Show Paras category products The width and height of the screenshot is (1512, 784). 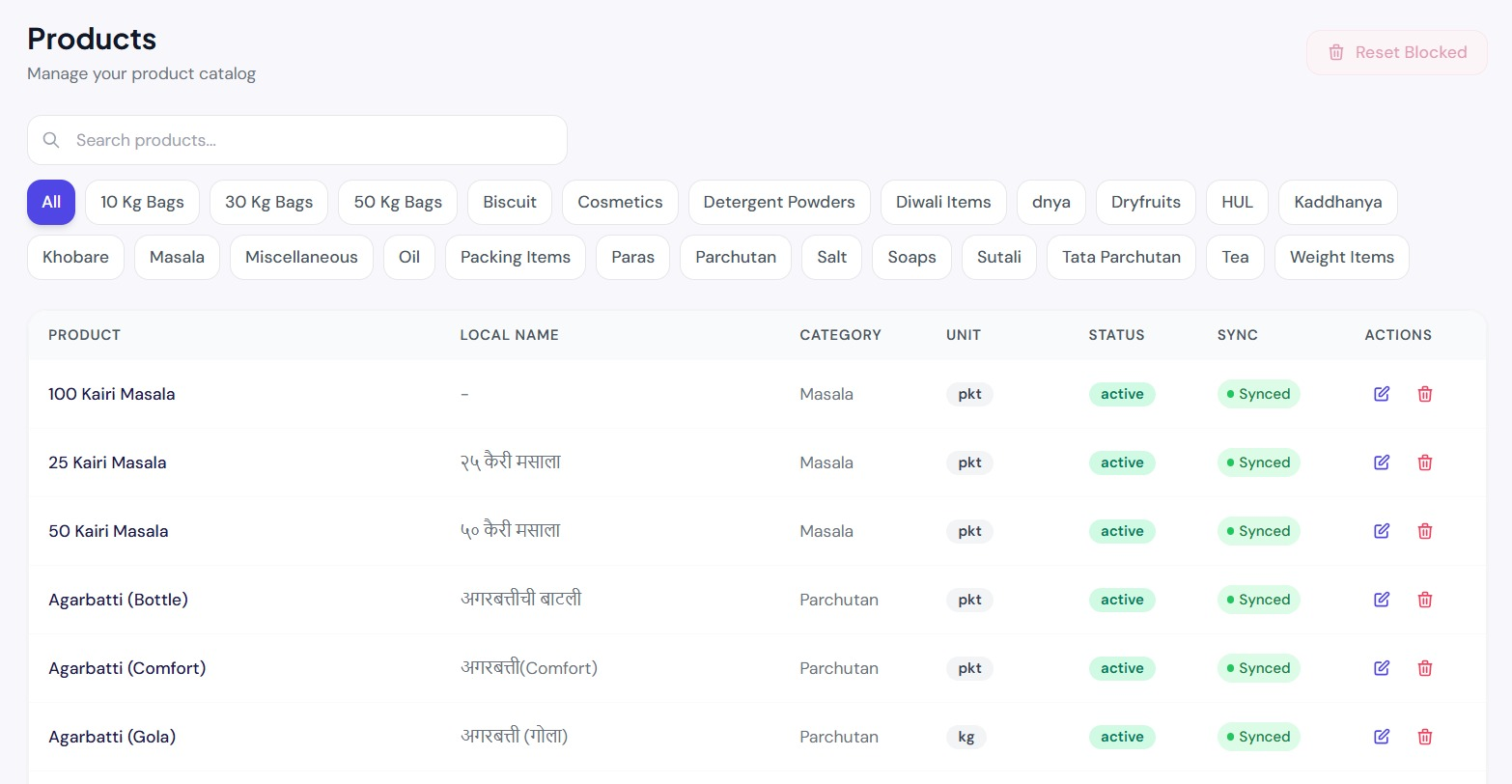click(632, 257)
